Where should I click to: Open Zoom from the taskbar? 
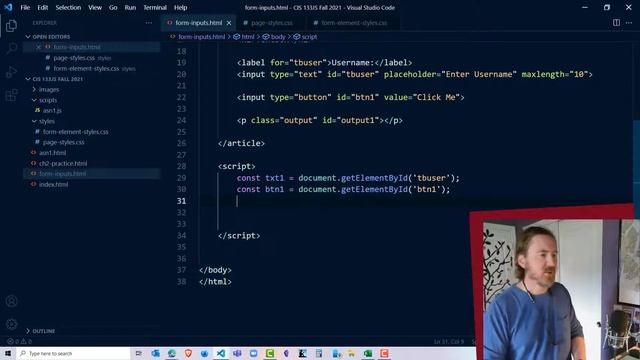pos(253,353)
